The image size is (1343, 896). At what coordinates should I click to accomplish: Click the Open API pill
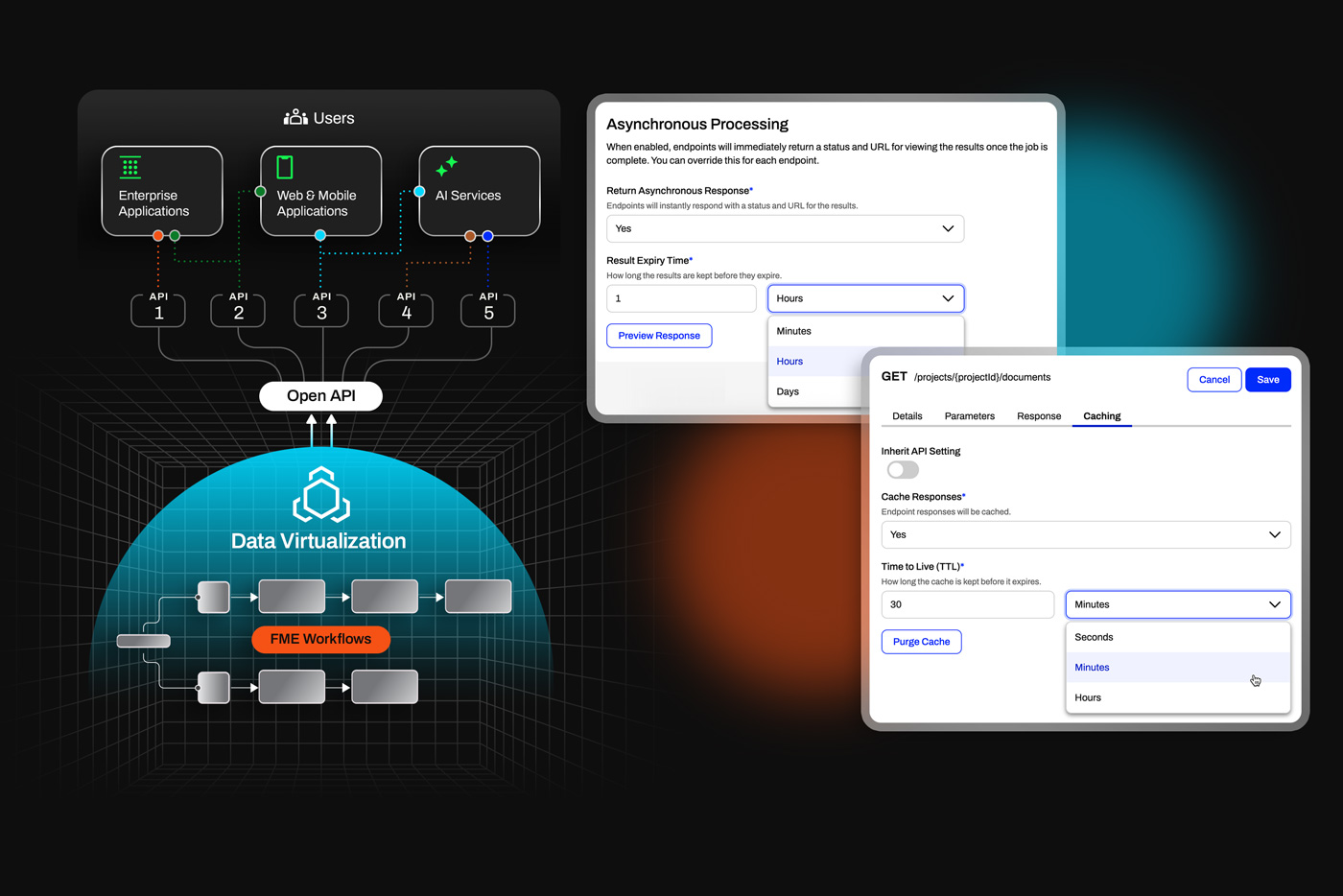[321, 396]
